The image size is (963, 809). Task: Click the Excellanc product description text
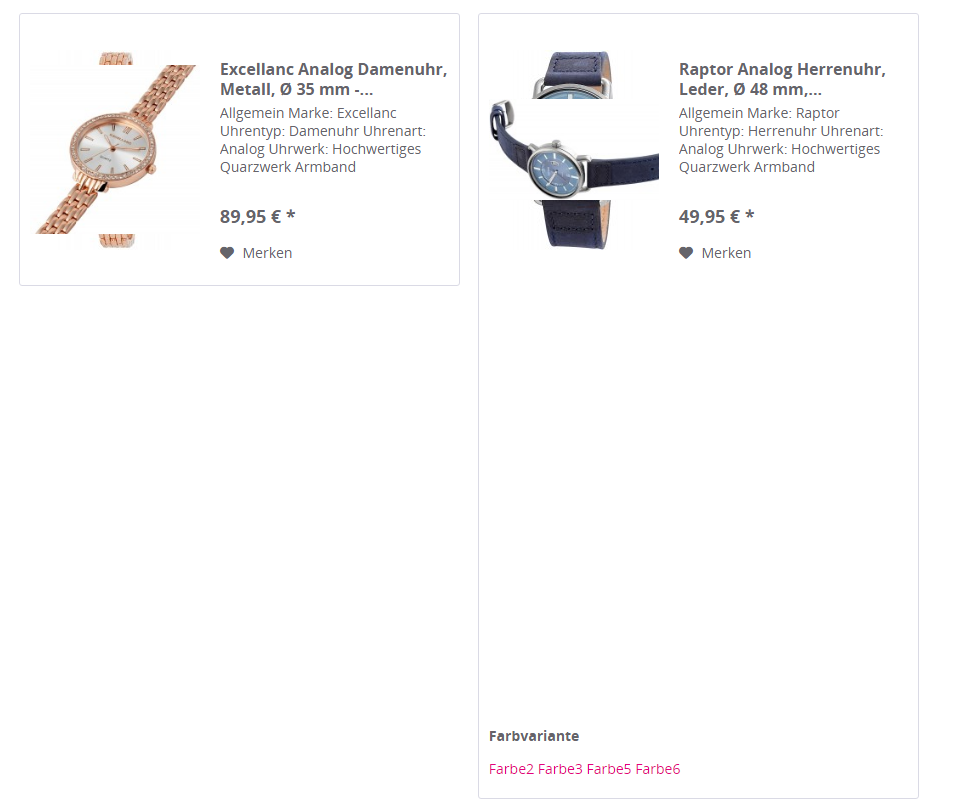[323, 140]
